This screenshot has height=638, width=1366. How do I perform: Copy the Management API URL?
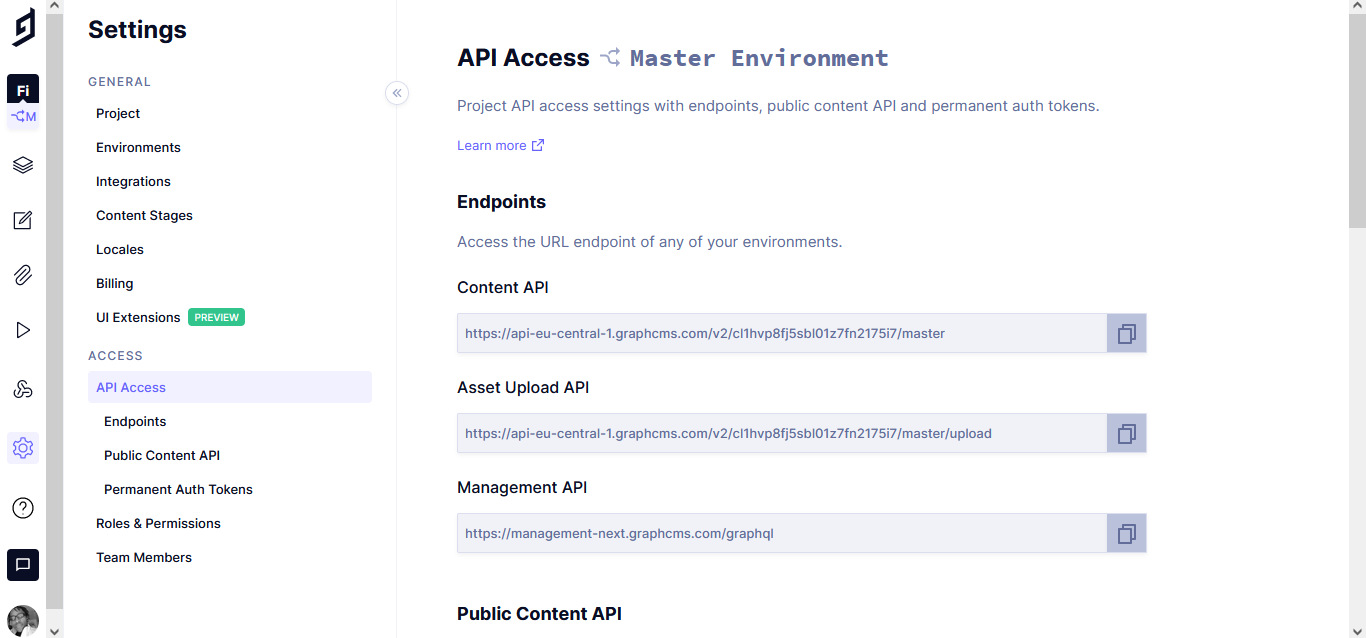pos(1127,533)
